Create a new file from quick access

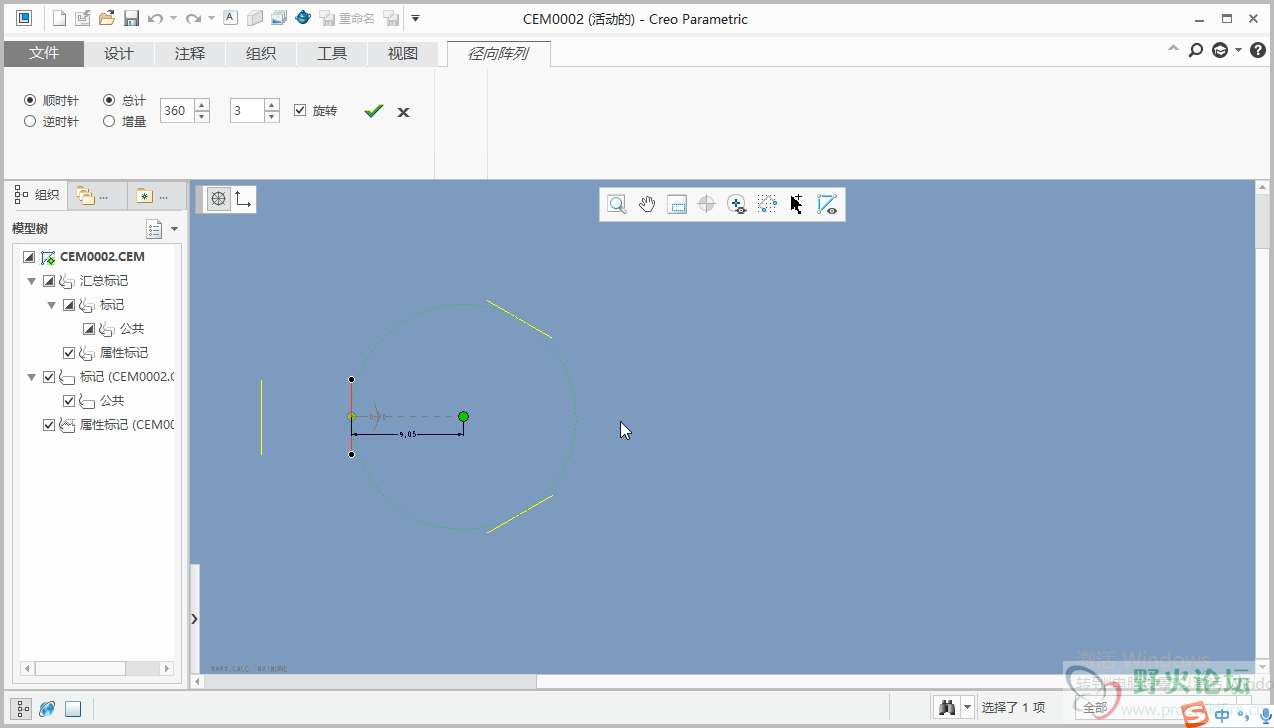(x=59, y=18)
